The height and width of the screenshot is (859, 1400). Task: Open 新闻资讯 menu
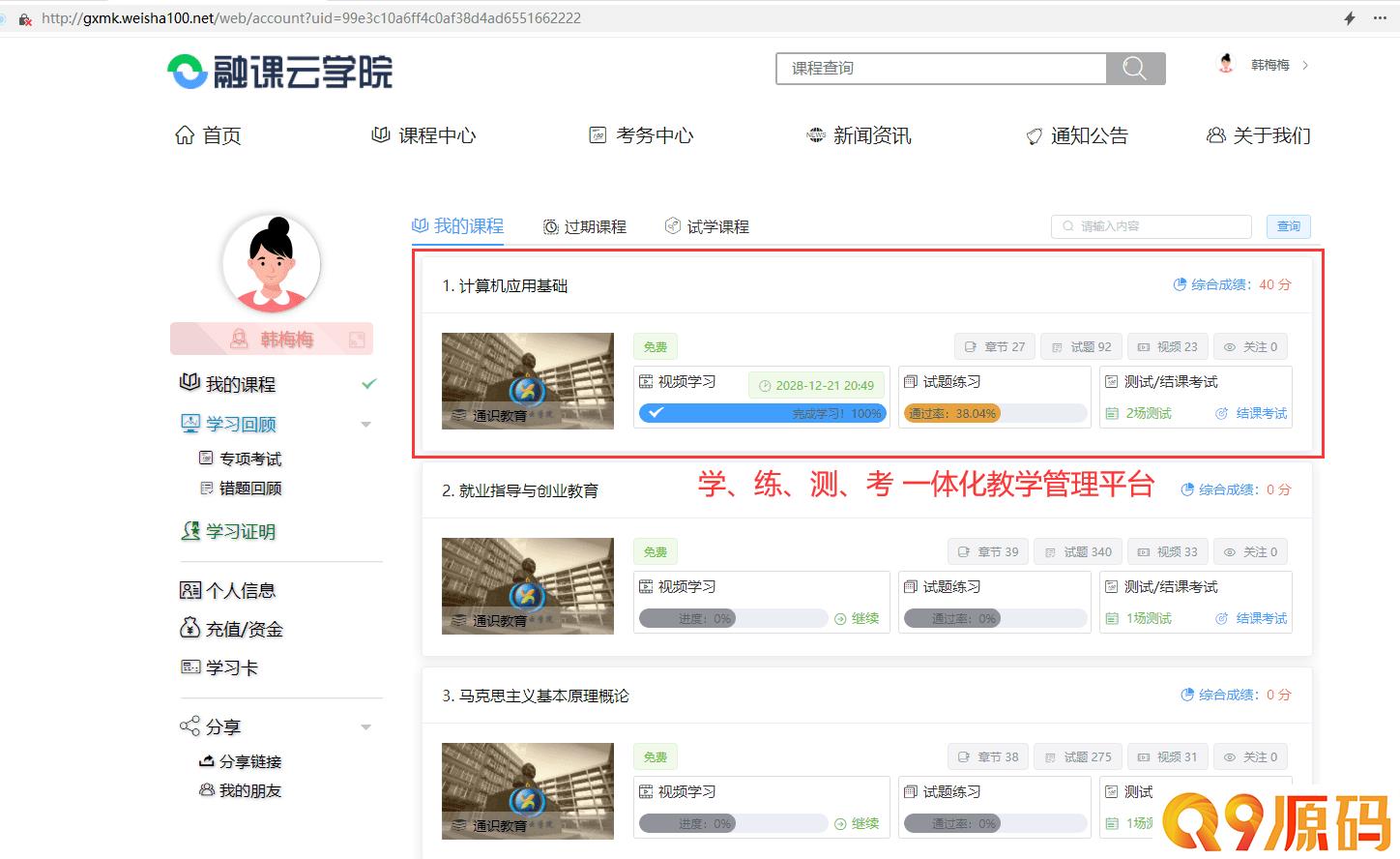(859, 135)
